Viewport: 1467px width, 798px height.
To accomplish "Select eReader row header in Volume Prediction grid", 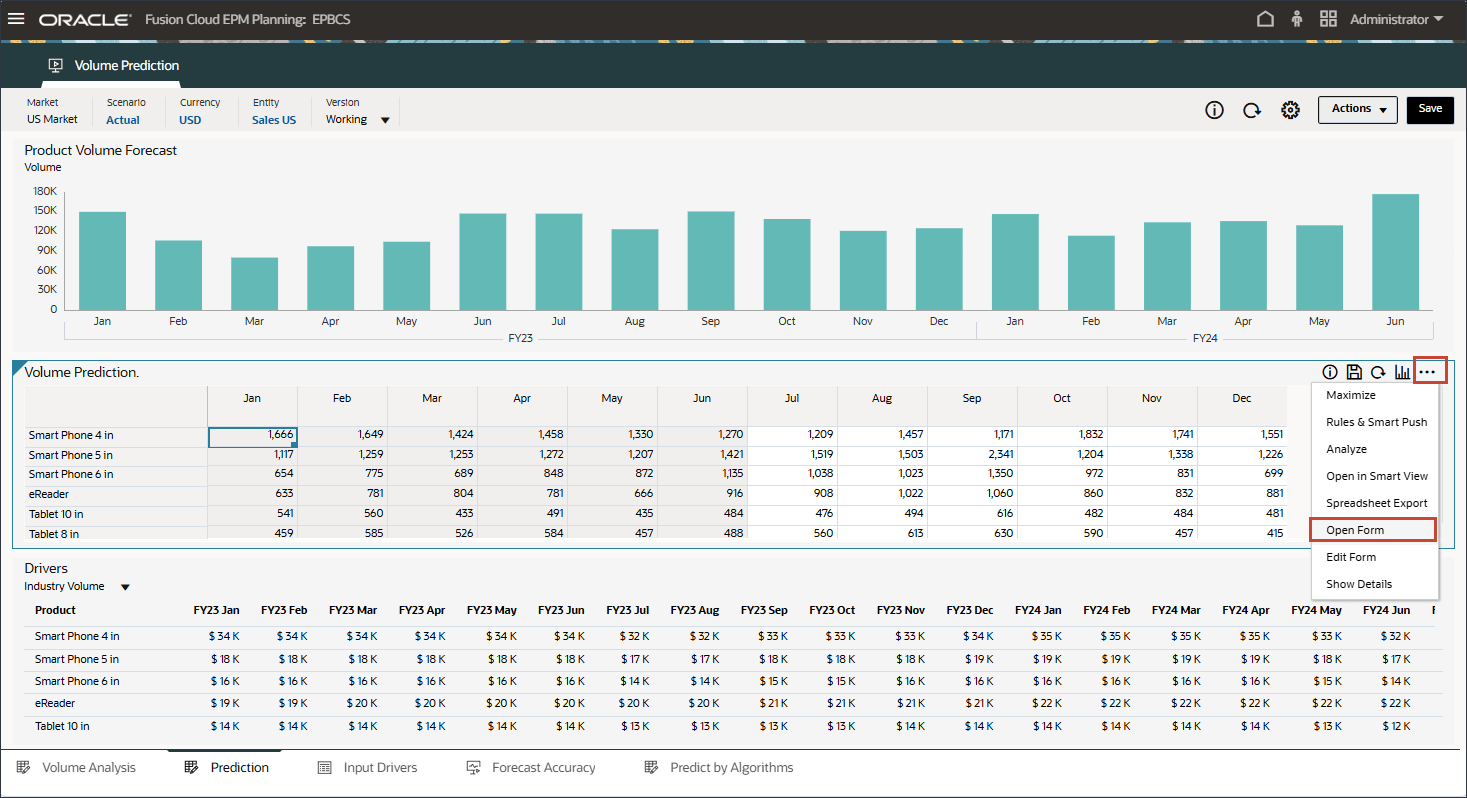I will pos(116,493).
